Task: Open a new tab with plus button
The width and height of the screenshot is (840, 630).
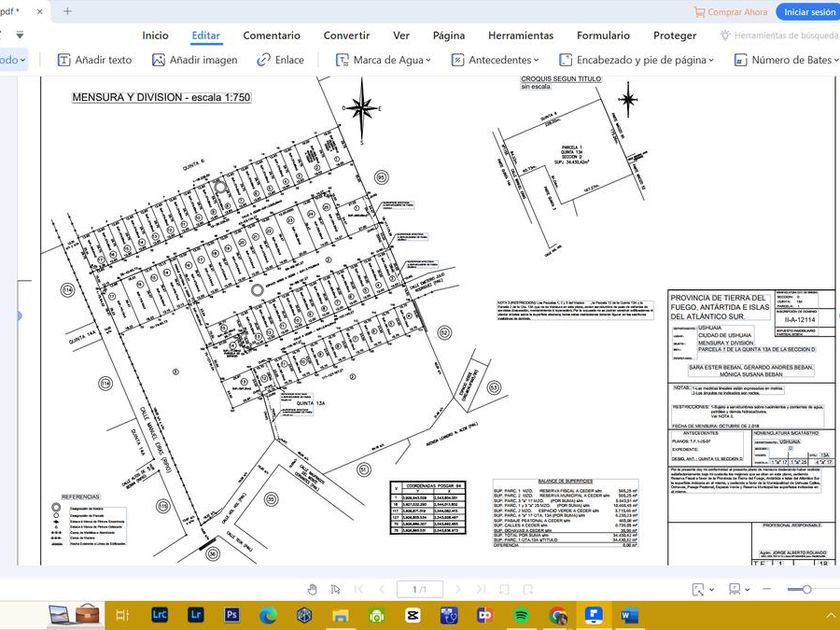Action: [x=67, y=12]
